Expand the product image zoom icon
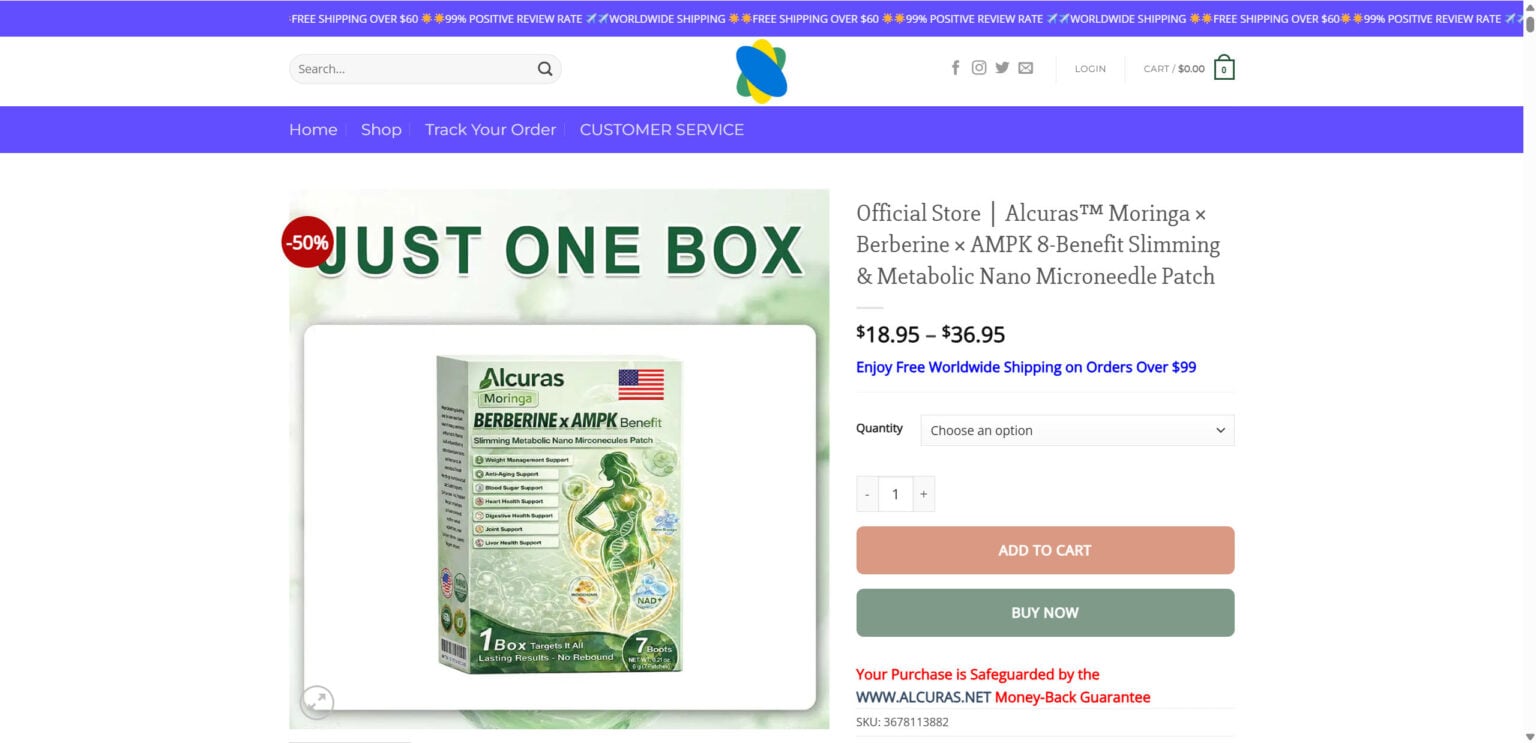 pos(316,702)
